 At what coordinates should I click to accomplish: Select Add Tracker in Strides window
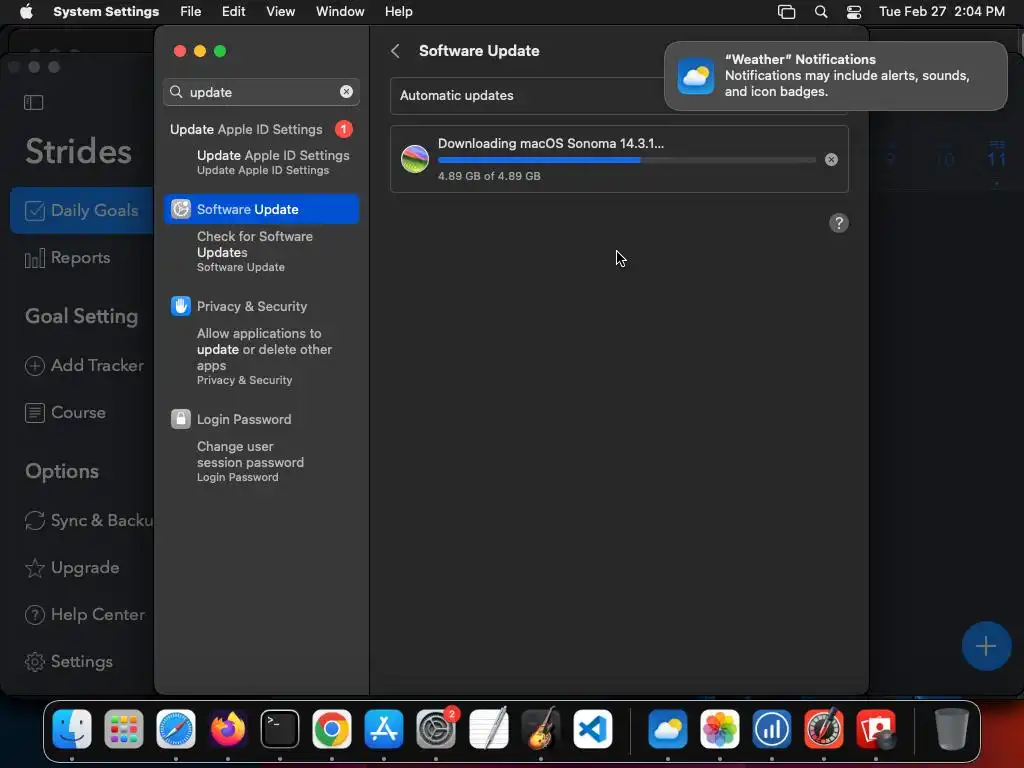click(x=84, y=365)
